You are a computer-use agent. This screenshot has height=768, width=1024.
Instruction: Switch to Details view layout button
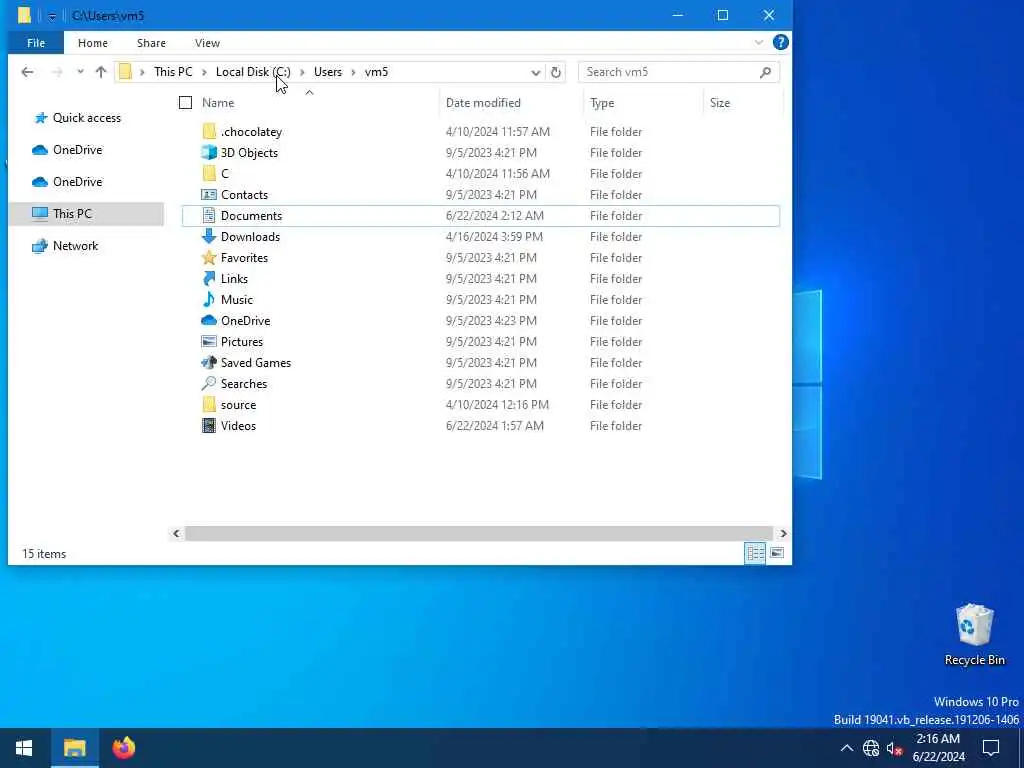click(x=756, y=553)
